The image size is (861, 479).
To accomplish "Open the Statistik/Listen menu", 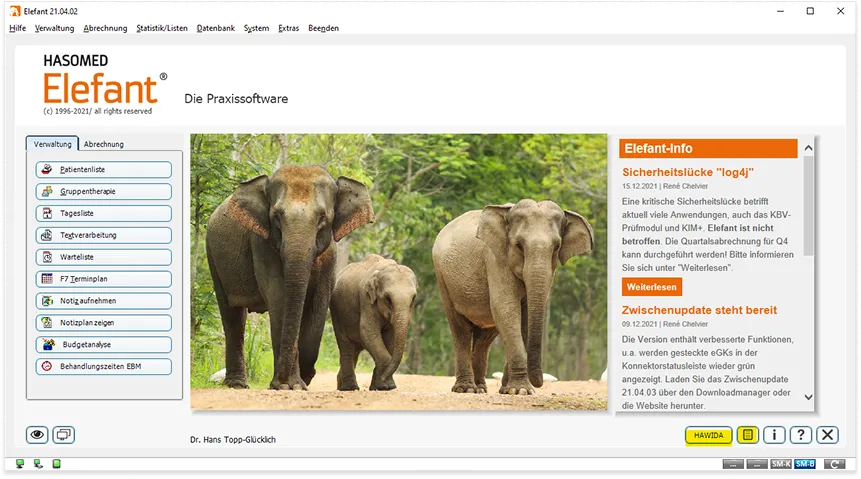I will coord(162,28).
